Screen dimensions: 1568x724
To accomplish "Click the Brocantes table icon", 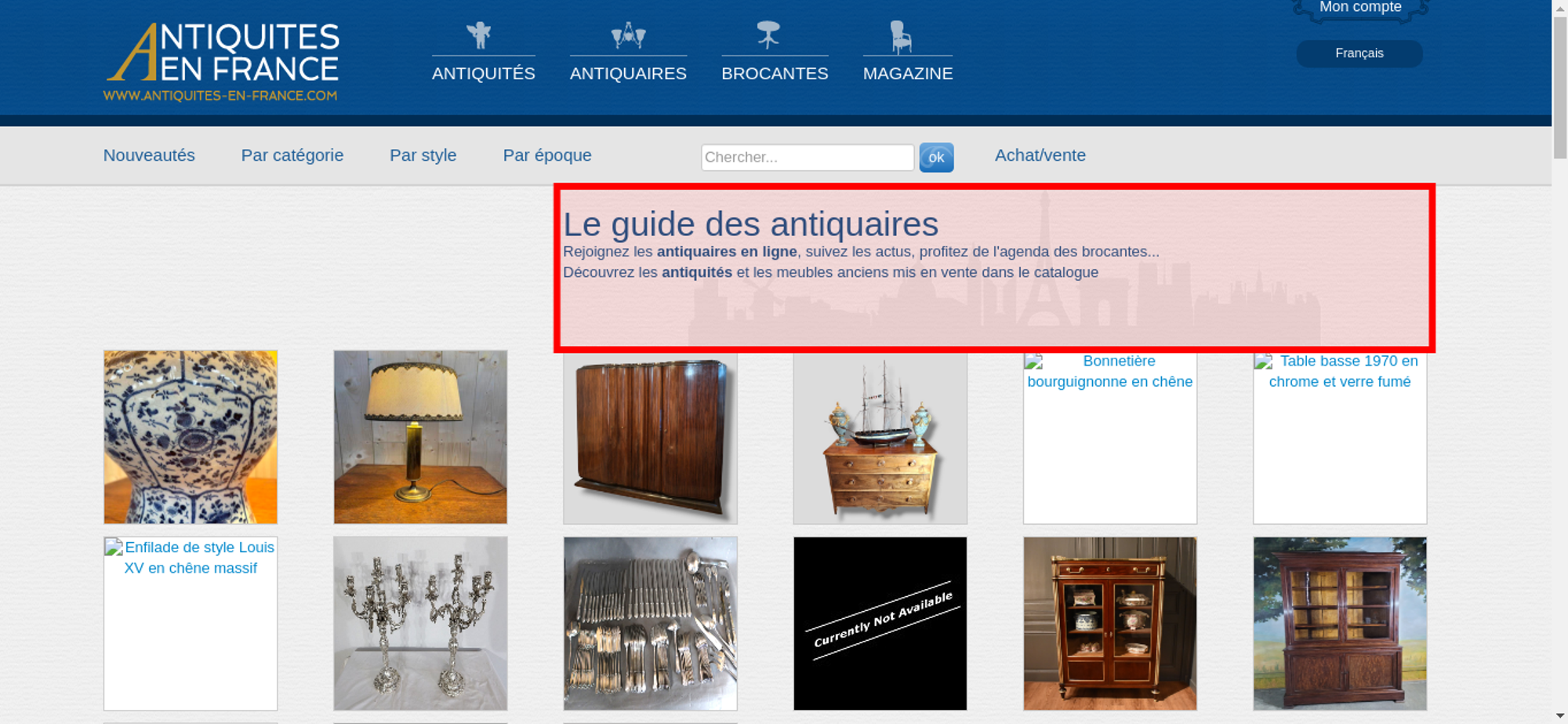I will [768, 35].
